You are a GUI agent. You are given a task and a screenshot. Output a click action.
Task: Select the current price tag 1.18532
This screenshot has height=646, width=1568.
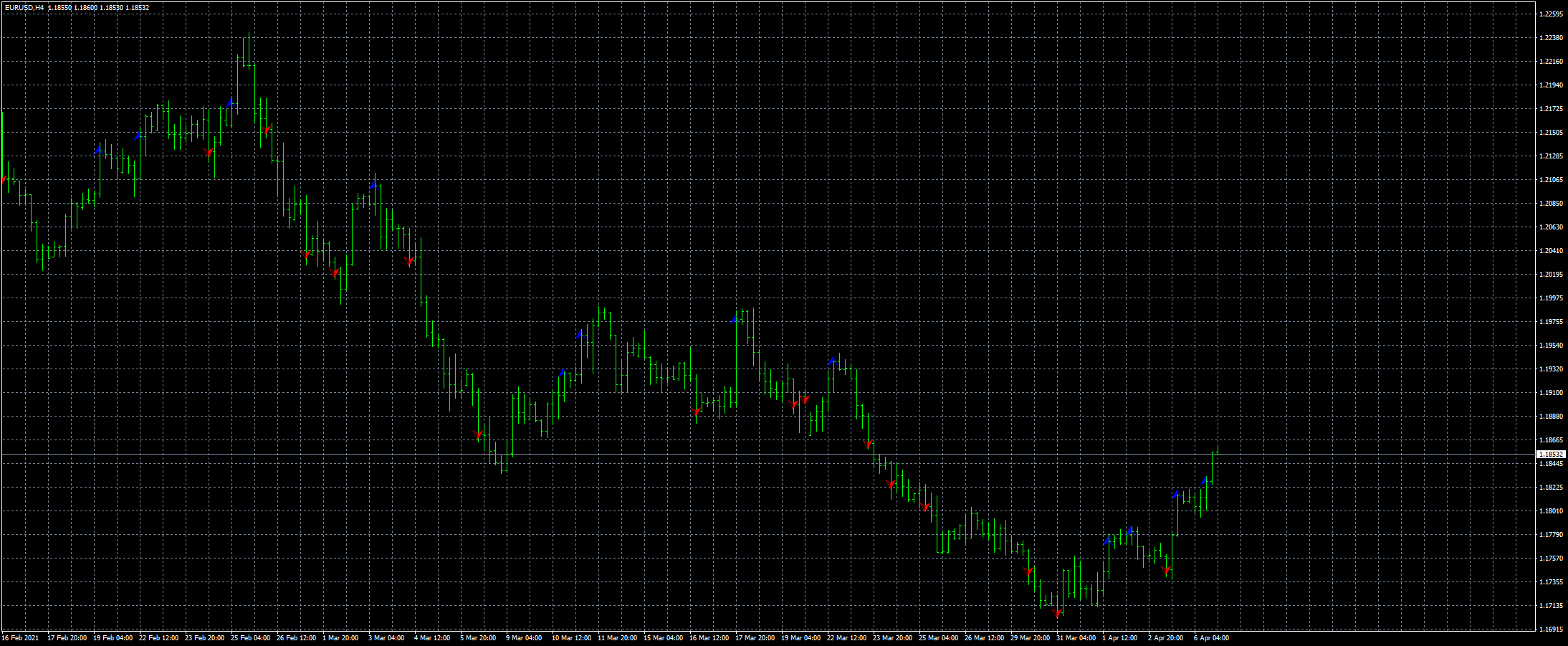pyautogui.click(x=1551, y=455)
